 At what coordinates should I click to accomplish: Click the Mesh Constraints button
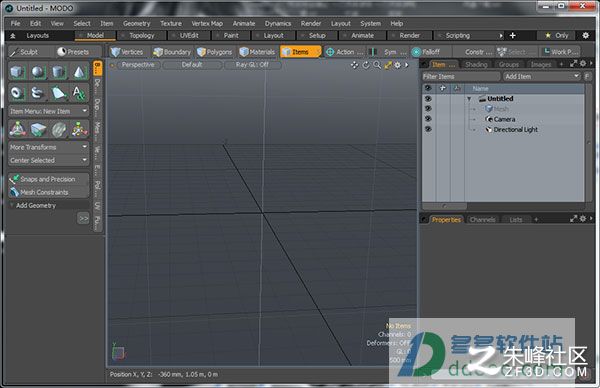pyautogui.click(x=49, y=192)
